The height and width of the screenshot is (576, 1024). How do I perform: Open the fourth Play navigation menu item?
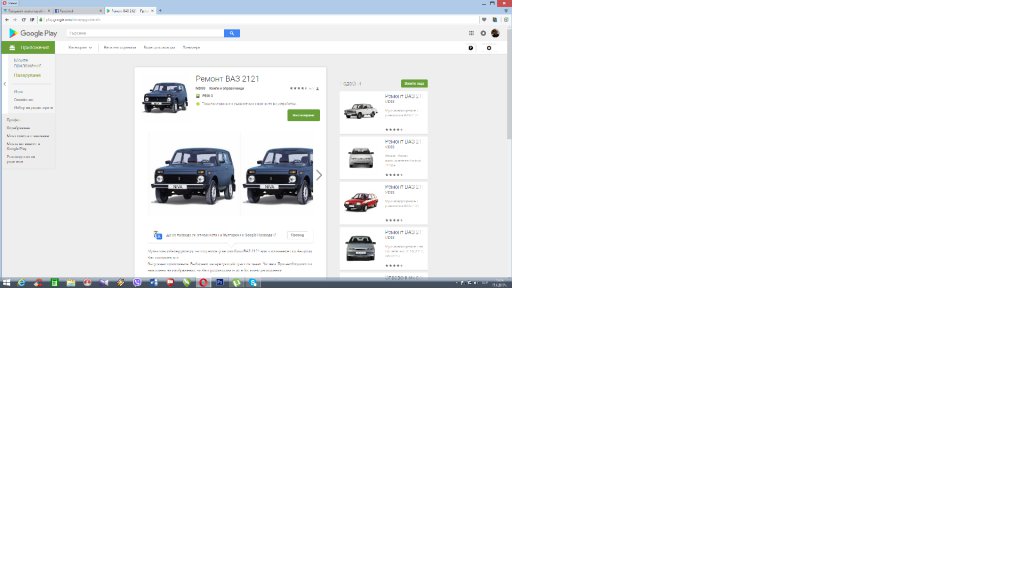tap(191, 48)
